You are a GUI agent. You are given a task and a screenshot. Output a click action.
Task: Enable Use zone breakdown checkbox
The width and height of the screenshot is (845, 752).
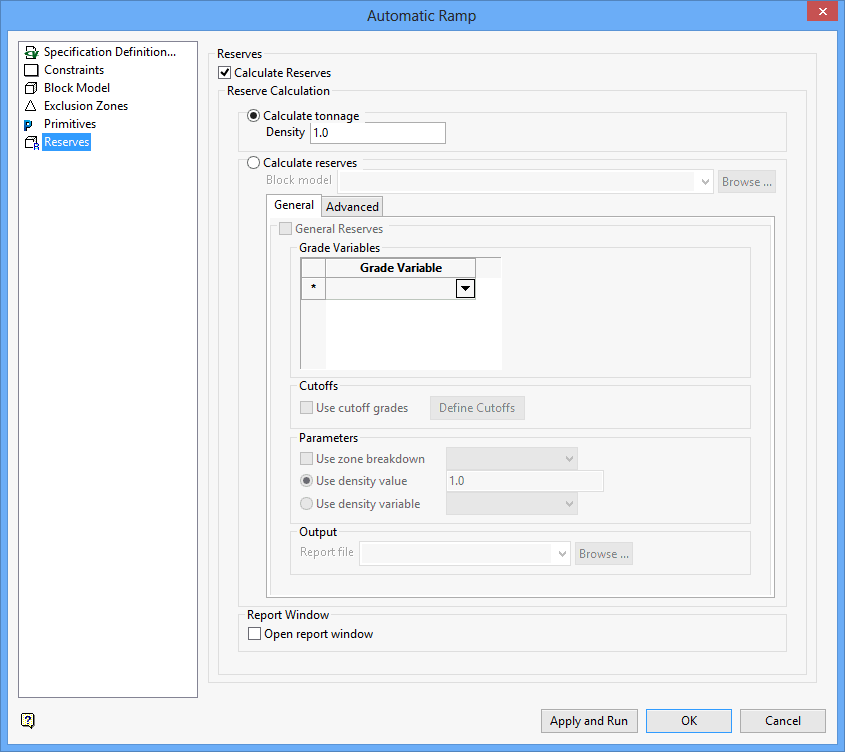(x=306, y=459)
